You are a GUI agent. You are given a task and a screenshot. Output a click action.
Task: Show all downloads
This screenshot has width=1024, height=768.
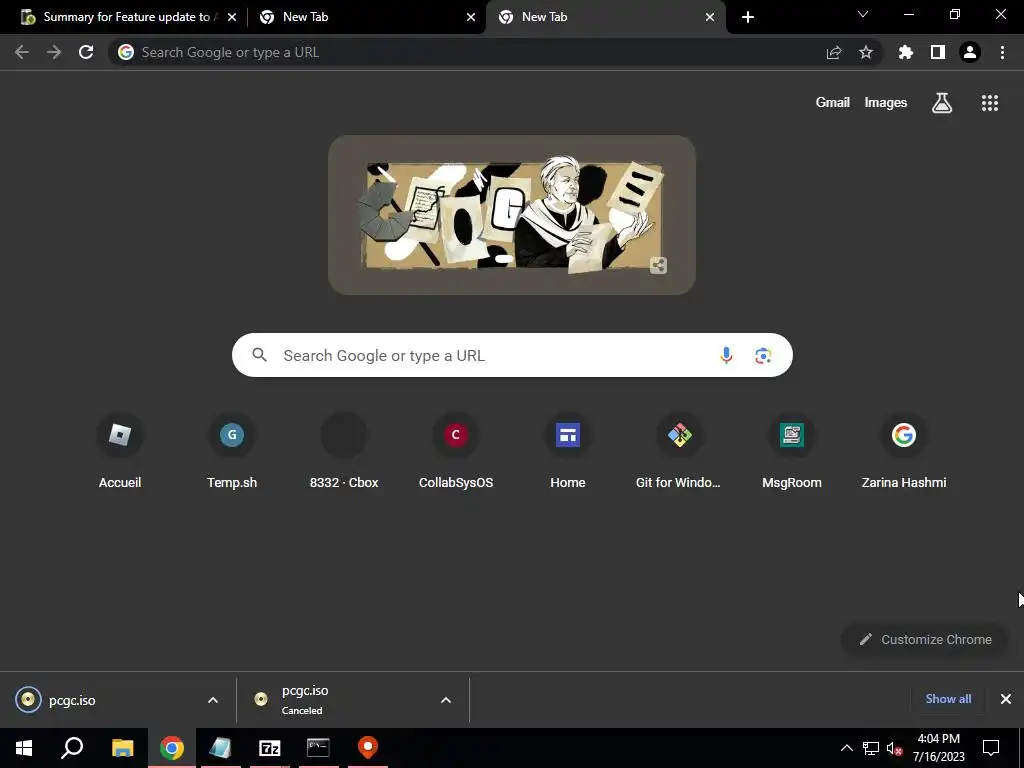click(x=948, y=699)
